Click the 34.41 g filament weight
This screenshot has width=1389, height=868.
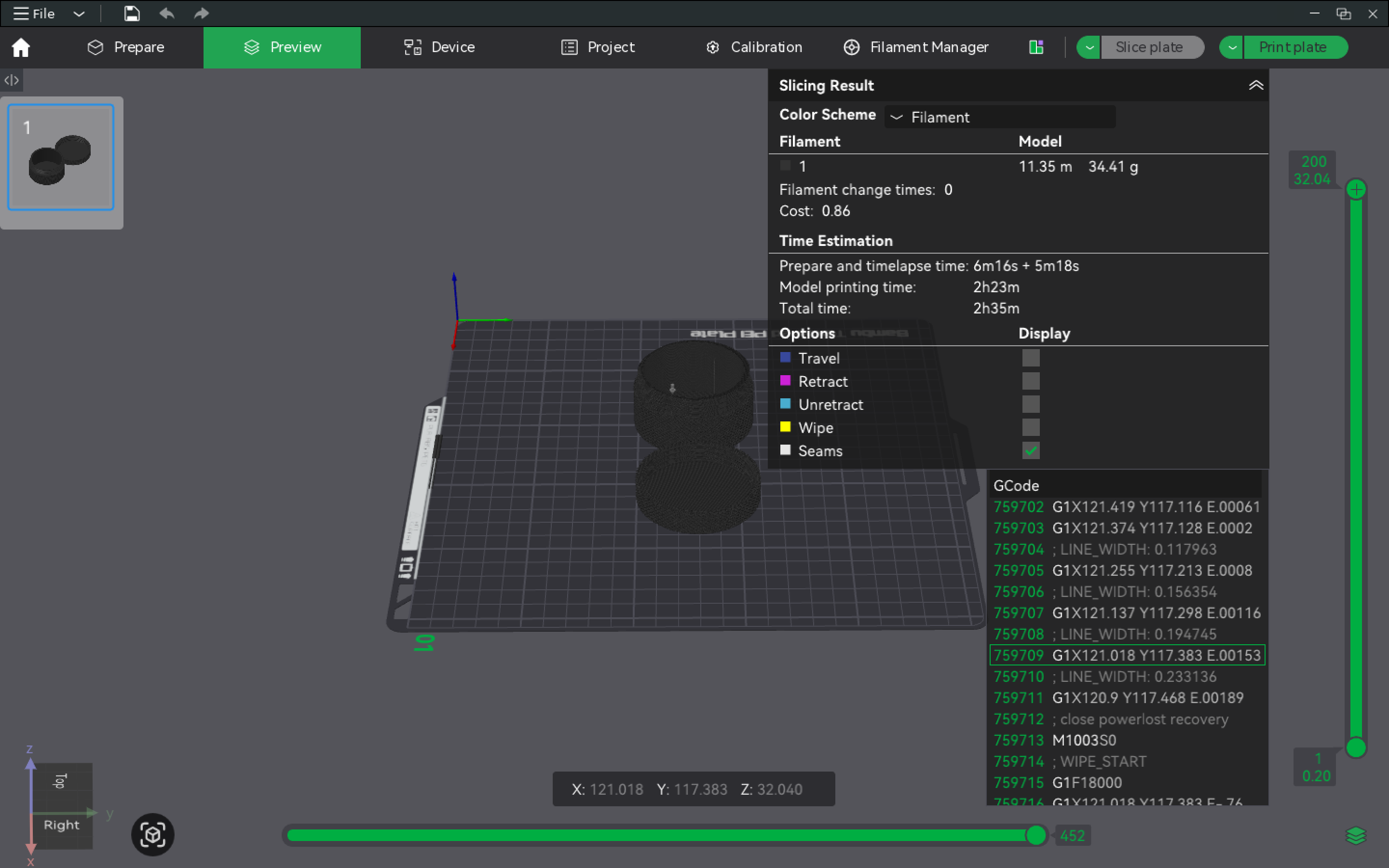click(x=1113, y=166)
